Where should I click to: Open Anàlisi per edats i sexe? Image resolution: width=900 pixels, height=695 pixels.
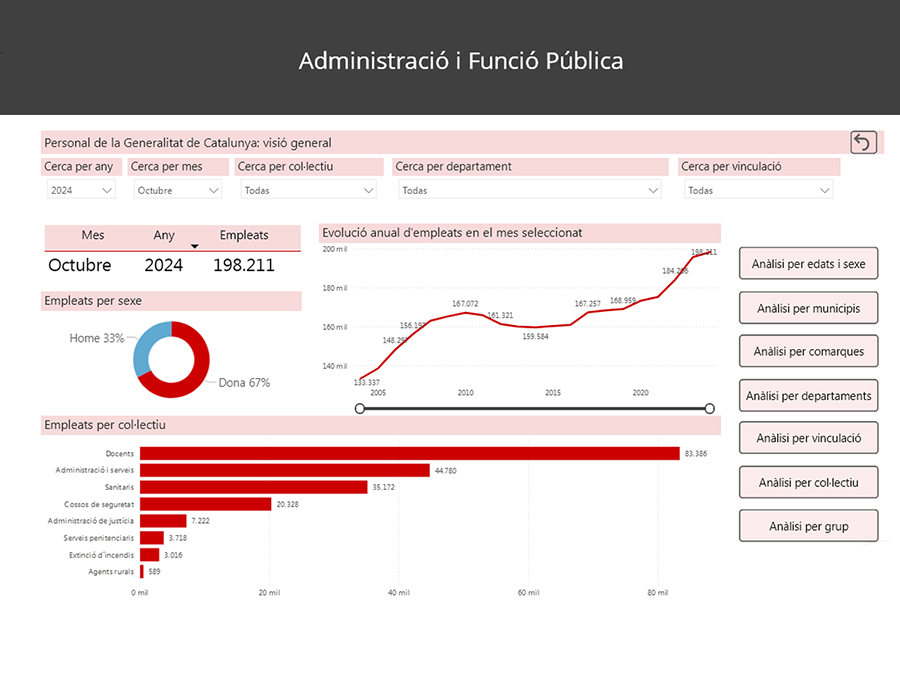click(808, 264)
